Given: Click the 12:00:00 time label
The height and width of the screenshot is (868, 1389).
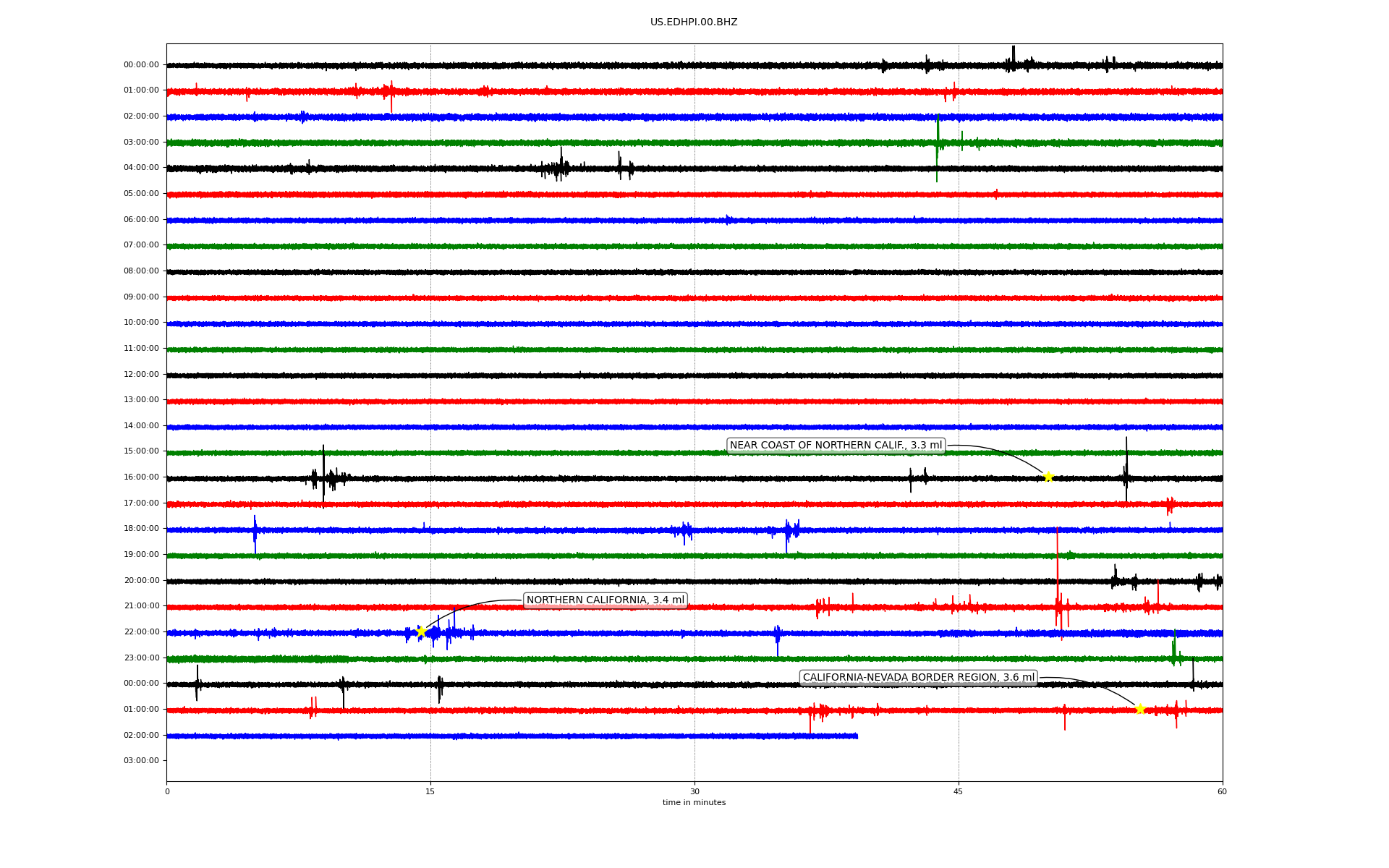Looking at the screenshot, I should [x=141, y=375].
